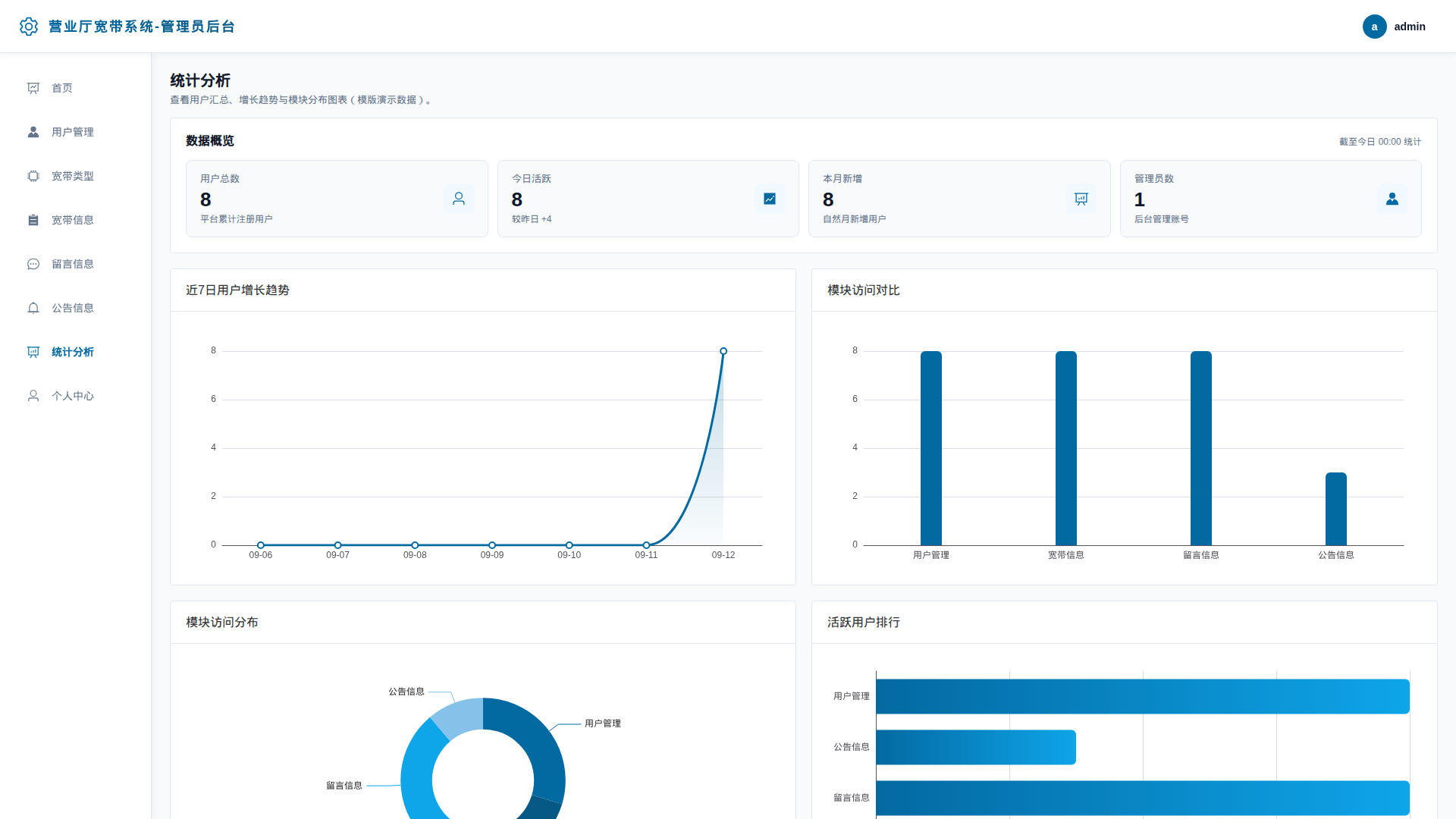The height and width of the screenshot is (819, 1456).
Task: Click the 09-06 data point on line chart
Action: tap(261, 545)
